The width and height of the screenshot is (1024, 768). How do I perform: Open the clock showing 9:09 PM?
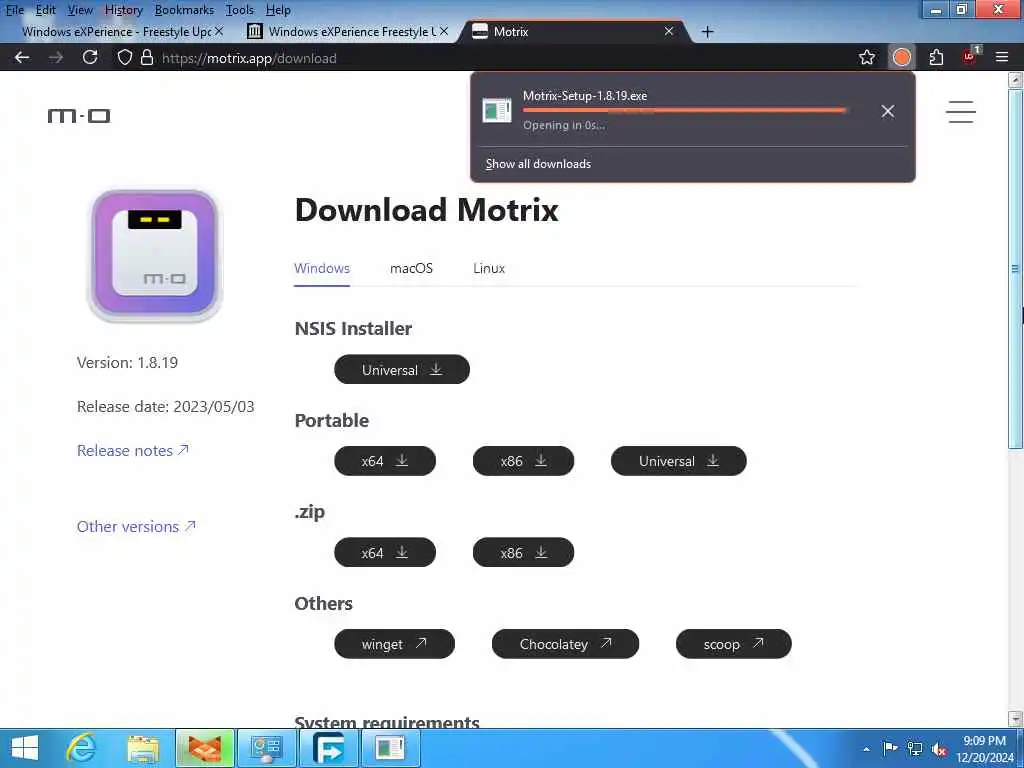click(x=985, y=748)
